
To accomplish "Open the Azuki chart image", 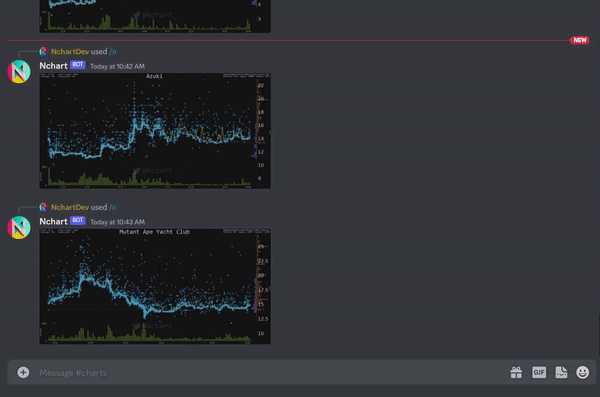I will click(155, 131).
